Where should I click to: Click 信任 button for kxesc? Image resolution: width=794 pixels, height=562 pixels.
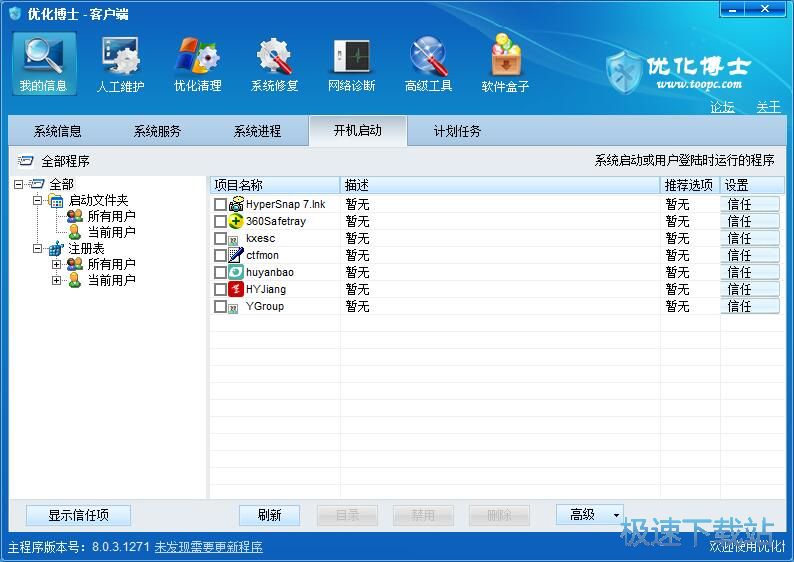coord(750,238)
